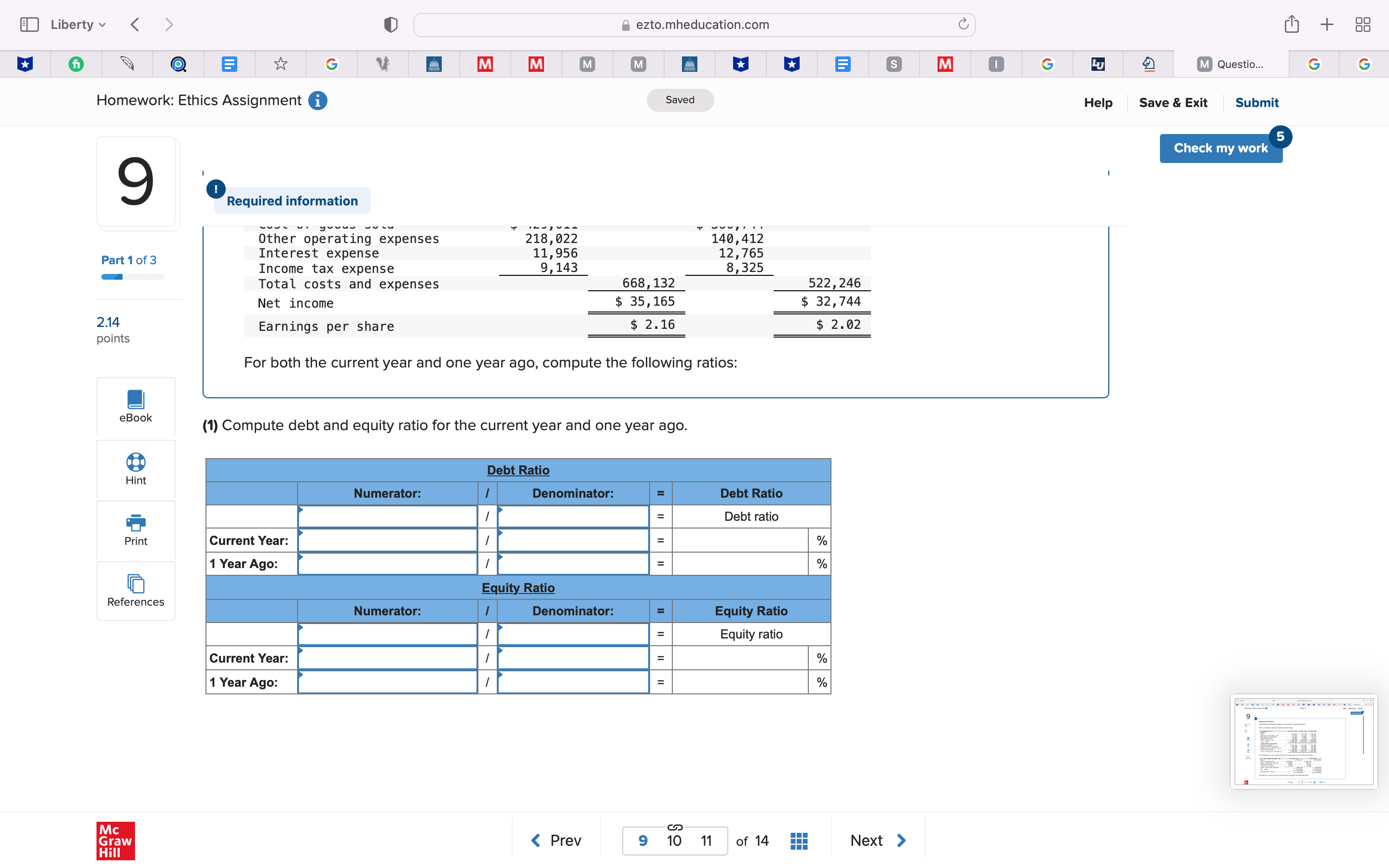Click the Current Year debt ratio numerator field
The width and height of the screenshot is (1389, 868).
[387, 540]
